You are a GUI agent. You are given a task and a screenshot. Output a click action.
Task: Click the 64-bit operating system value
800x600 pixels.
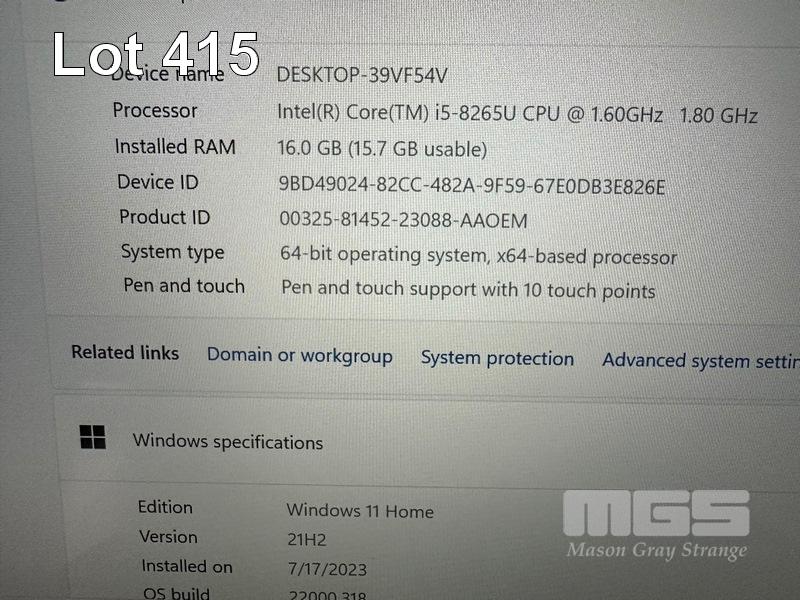[x=478, y=255]
